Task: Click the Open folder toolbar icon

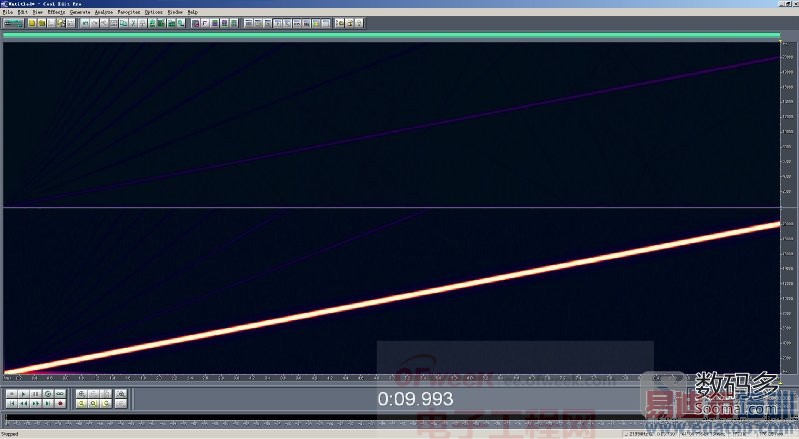Action: 42,23
